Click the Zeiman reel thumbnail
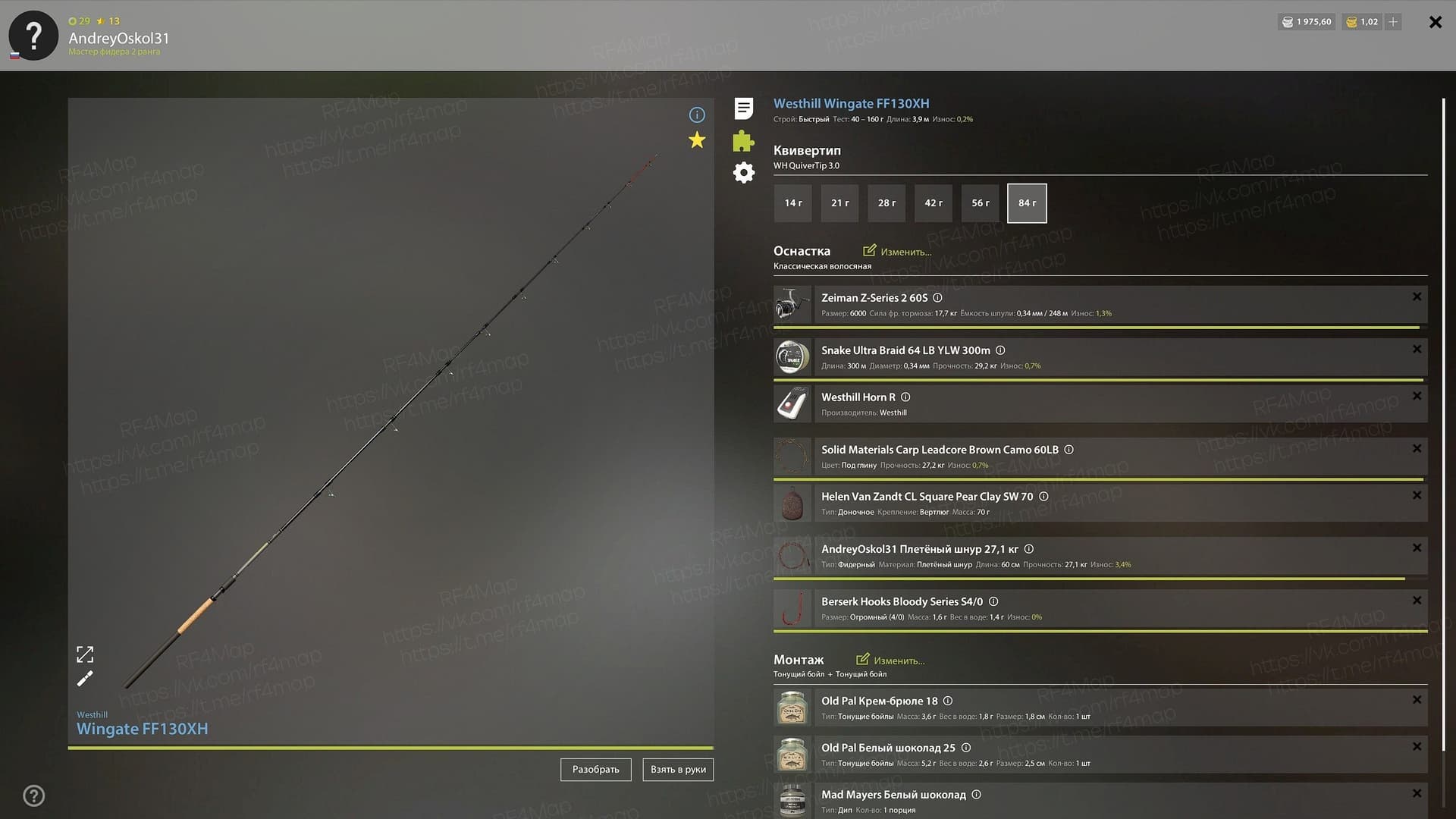 792,305
